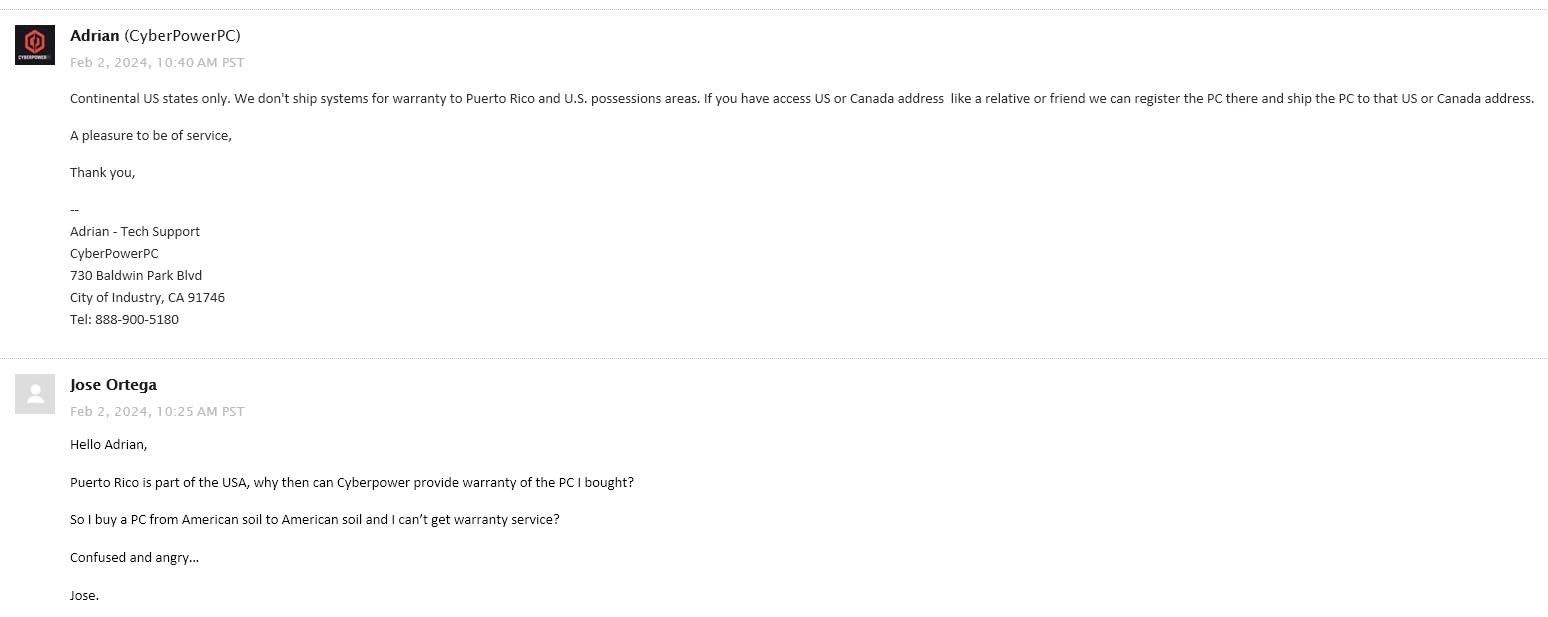The height and width of the screenshot is (617, 1548).
Task: Click Jose Ortega's default profile avatar
Action: click(35, 394)
